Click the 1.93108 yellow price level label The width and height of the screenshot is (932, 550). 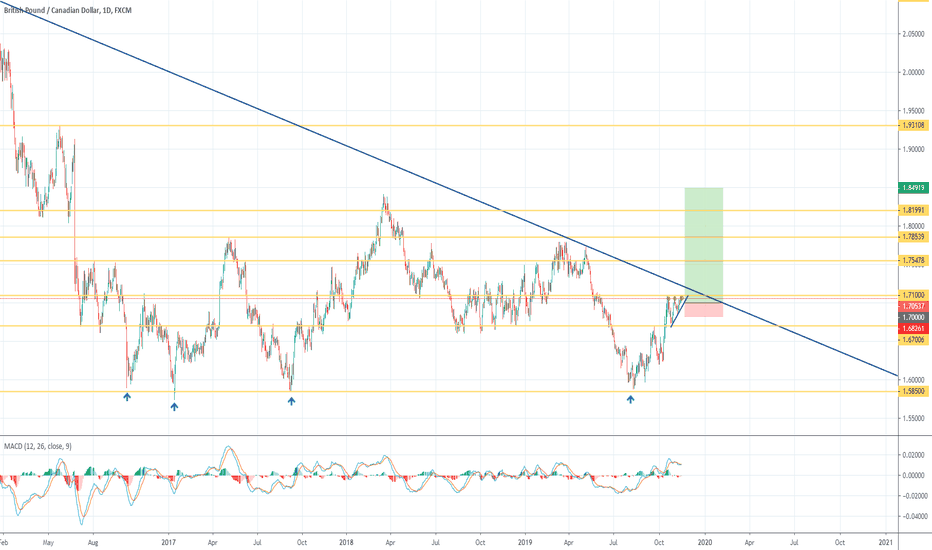pos(913,126)
